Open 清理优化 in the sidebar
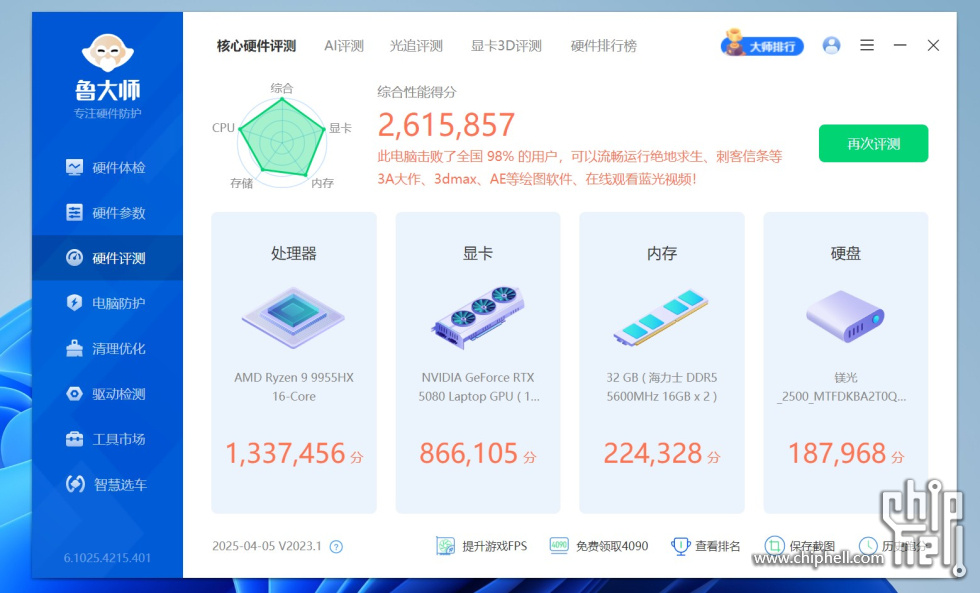The width and height of the screenshot is (980, 593). tap(107, 349)
